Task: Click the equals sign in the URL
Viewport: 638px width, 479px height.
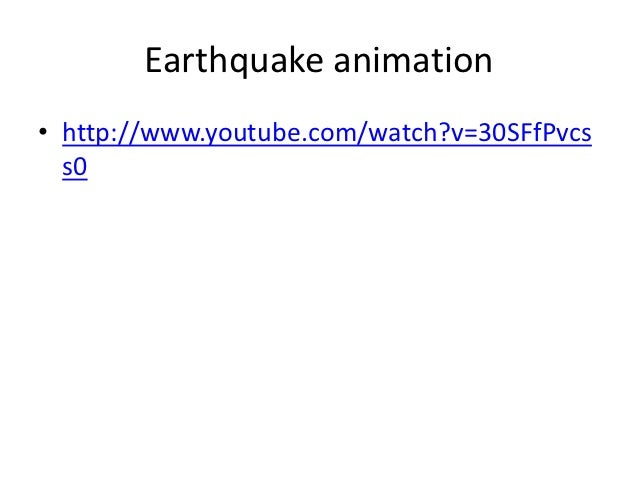Action: pyautogui.click(x=469, y=133)
